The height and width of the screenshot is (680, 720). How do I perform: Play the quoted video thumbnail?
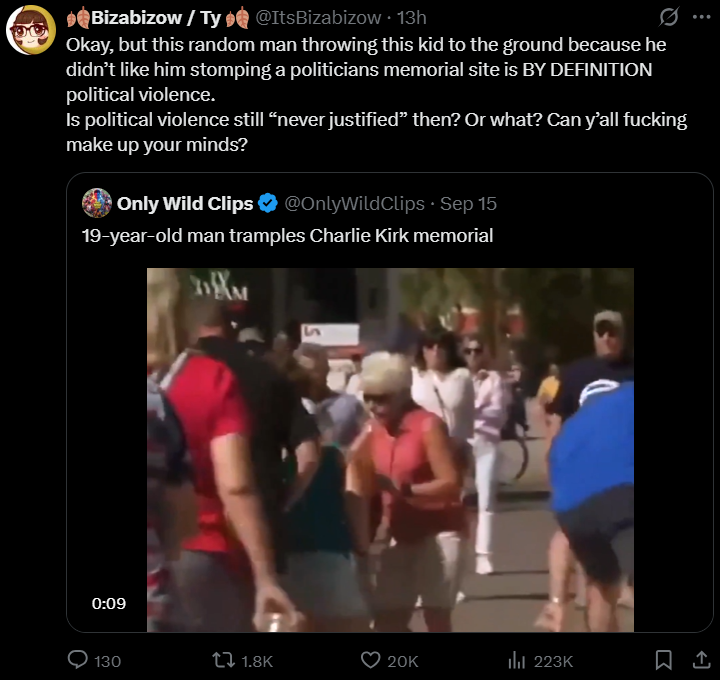pos(390,450)
